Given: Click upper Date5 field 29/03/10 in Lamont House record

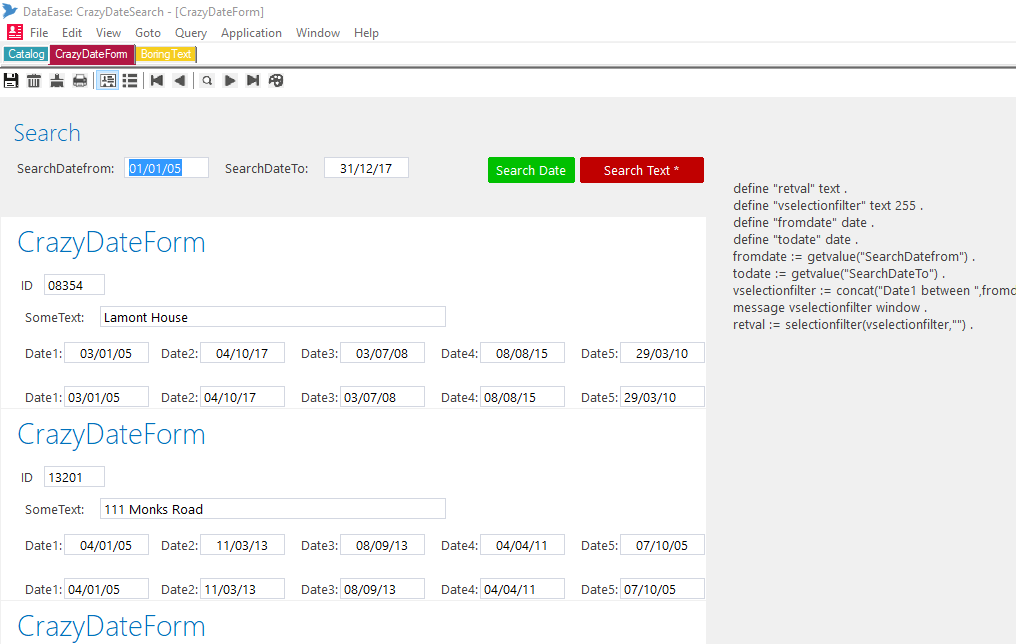Looking at the screenshot, I should [662, 354].
